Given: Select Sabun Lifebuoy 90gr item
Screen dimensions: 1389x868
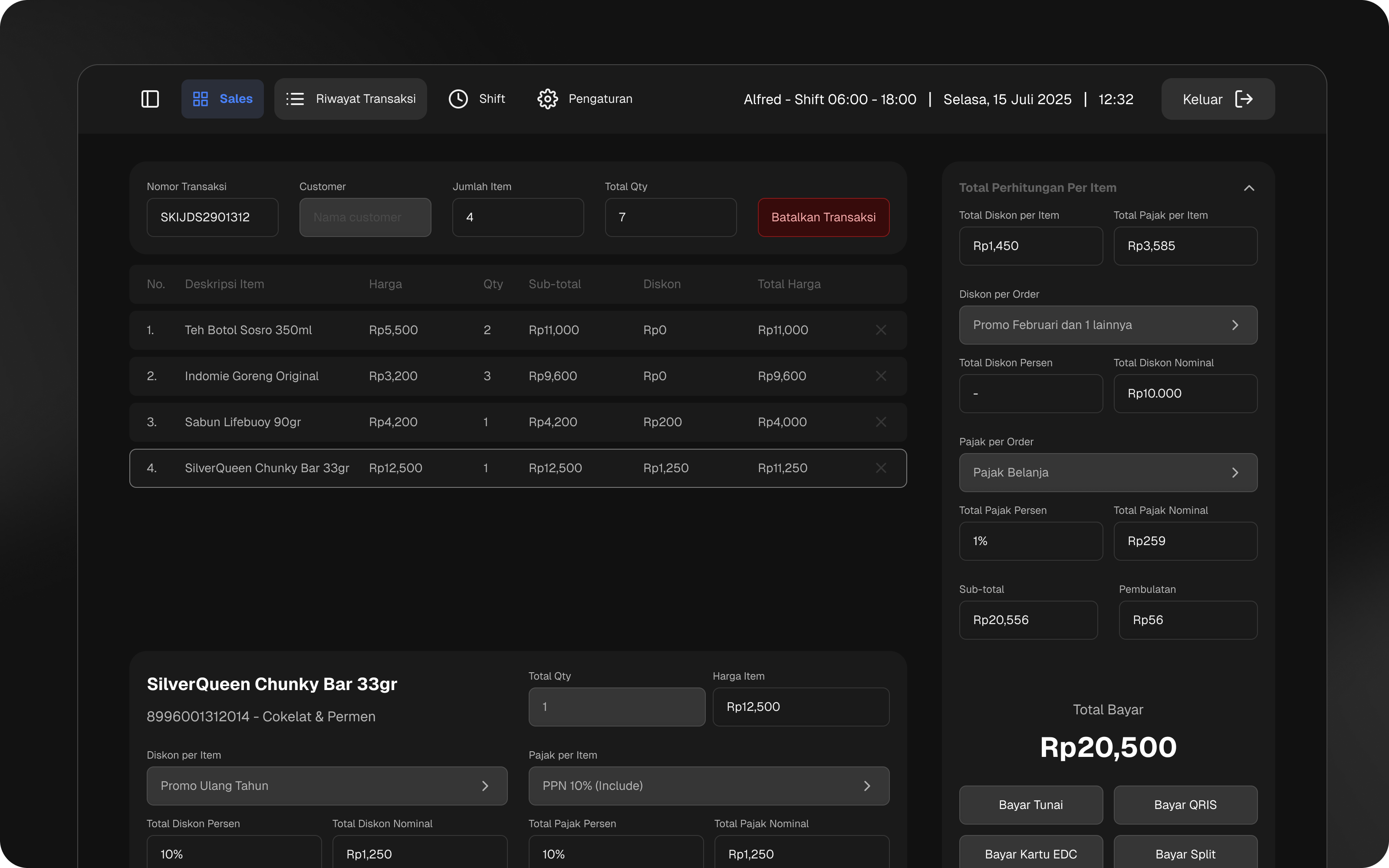Looking at the screenshot, I should [518, 422].
